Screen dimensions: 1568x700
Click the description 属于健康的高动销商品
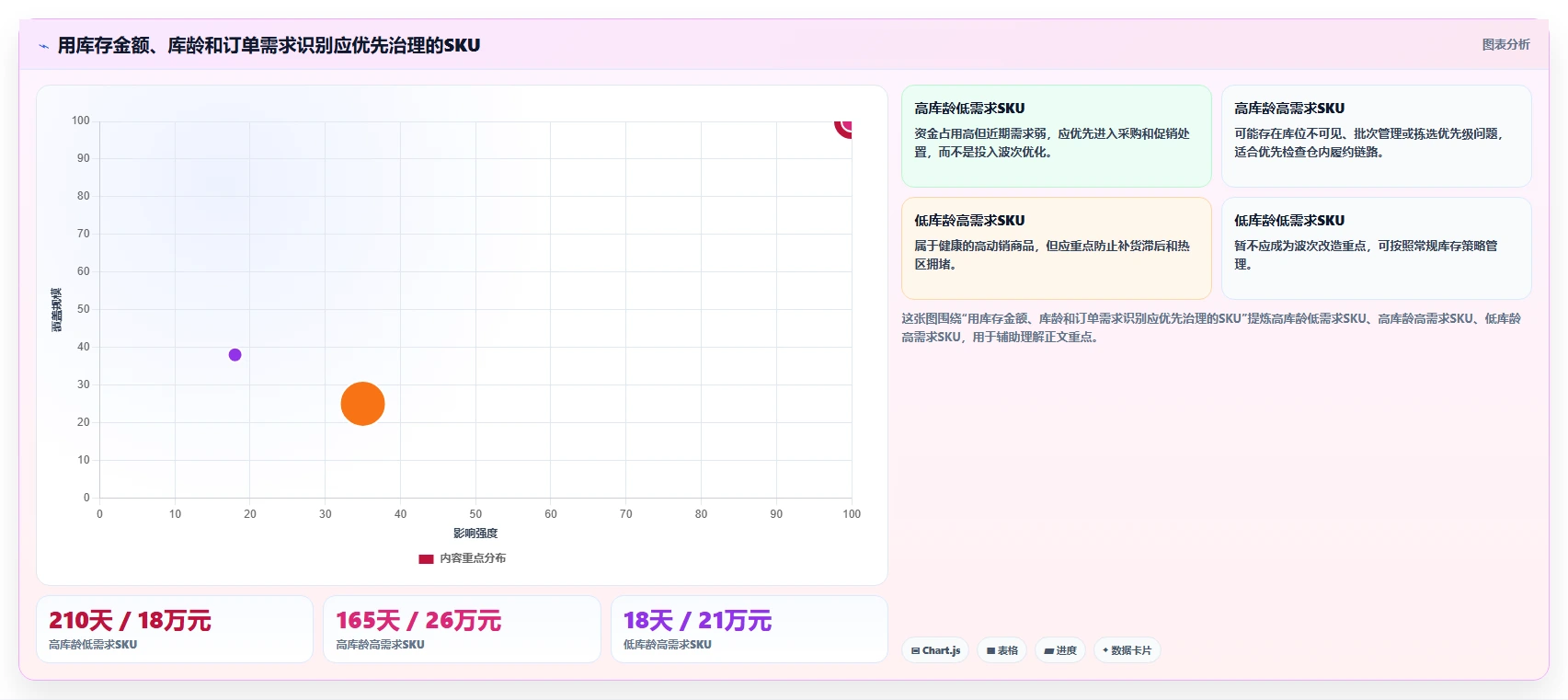(1052, 255)
